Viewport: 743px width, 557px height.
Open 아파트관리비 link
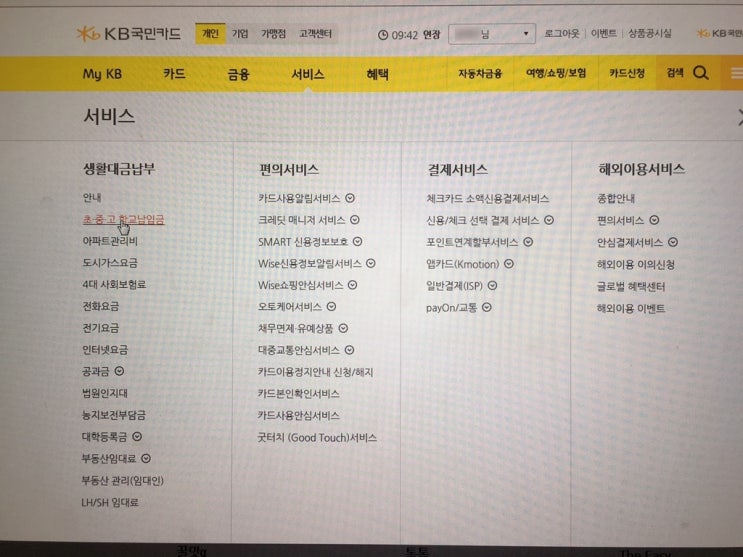tap(110, 241)
